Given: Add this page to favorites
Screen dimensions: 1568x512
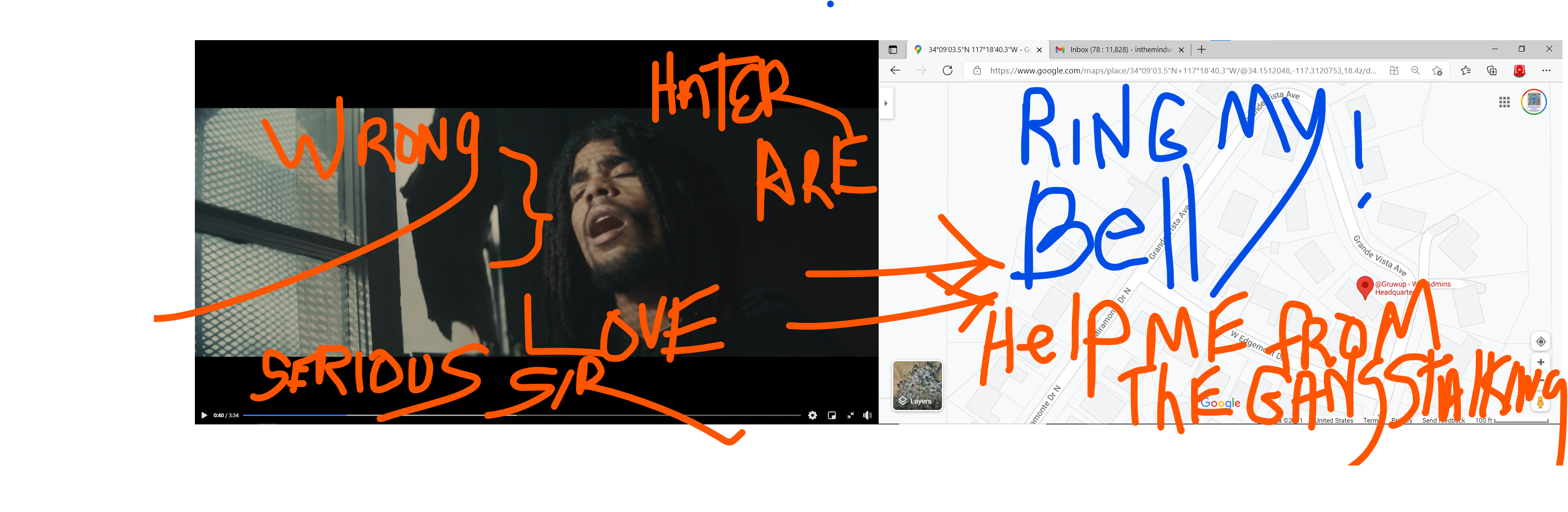Looking at the screenshot, I should [1437, 70].
